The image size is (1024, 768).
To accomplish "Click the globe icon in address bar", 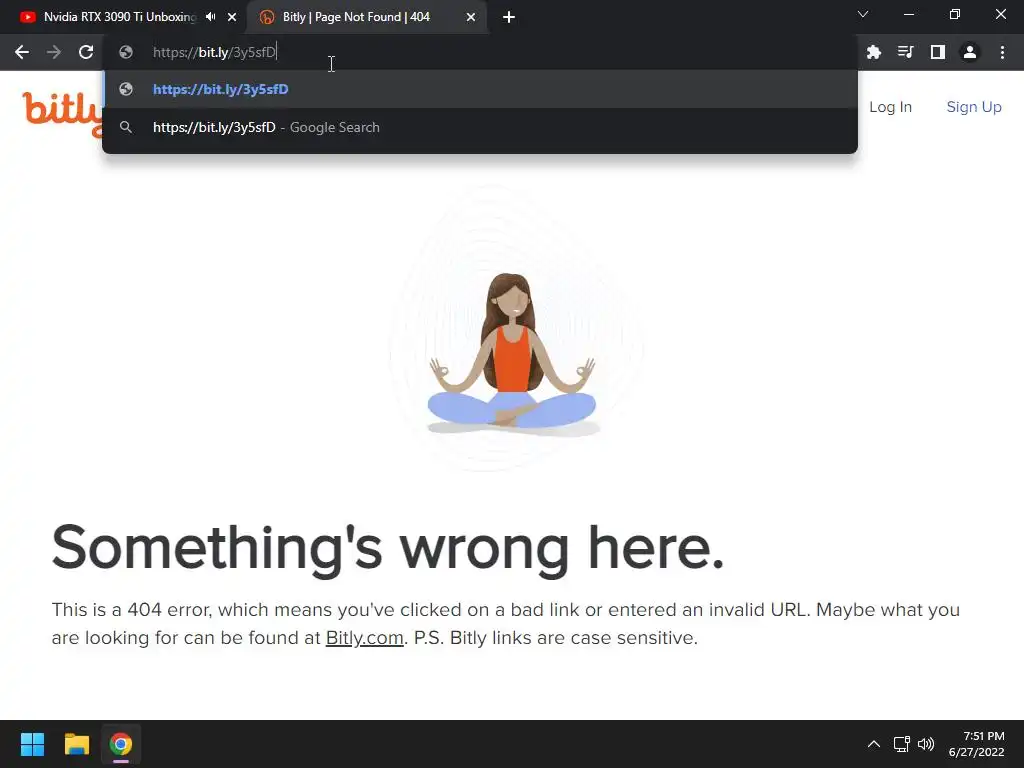I will coord(126,52).
